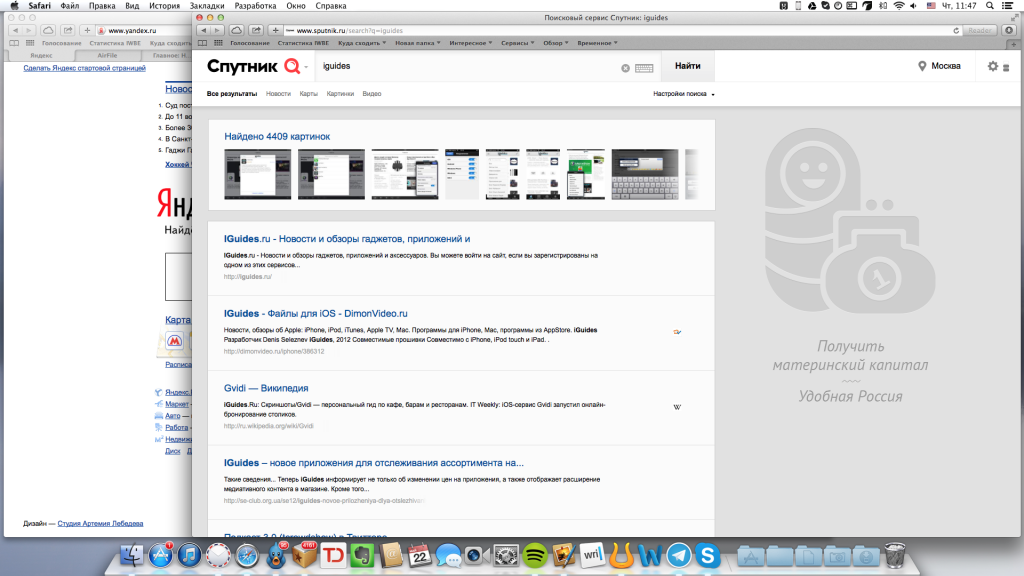This screenshot has height=576, width=1024.
Task: Click the Sputnik address bar
Action: (x=620, y=31)
